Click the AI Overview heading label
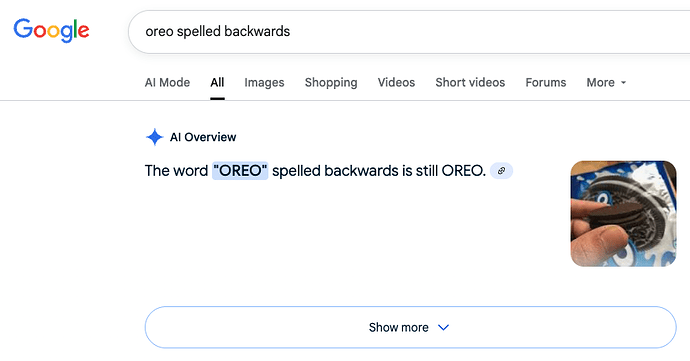This screenshot has height=361, width=690. [x=203, y=137]
